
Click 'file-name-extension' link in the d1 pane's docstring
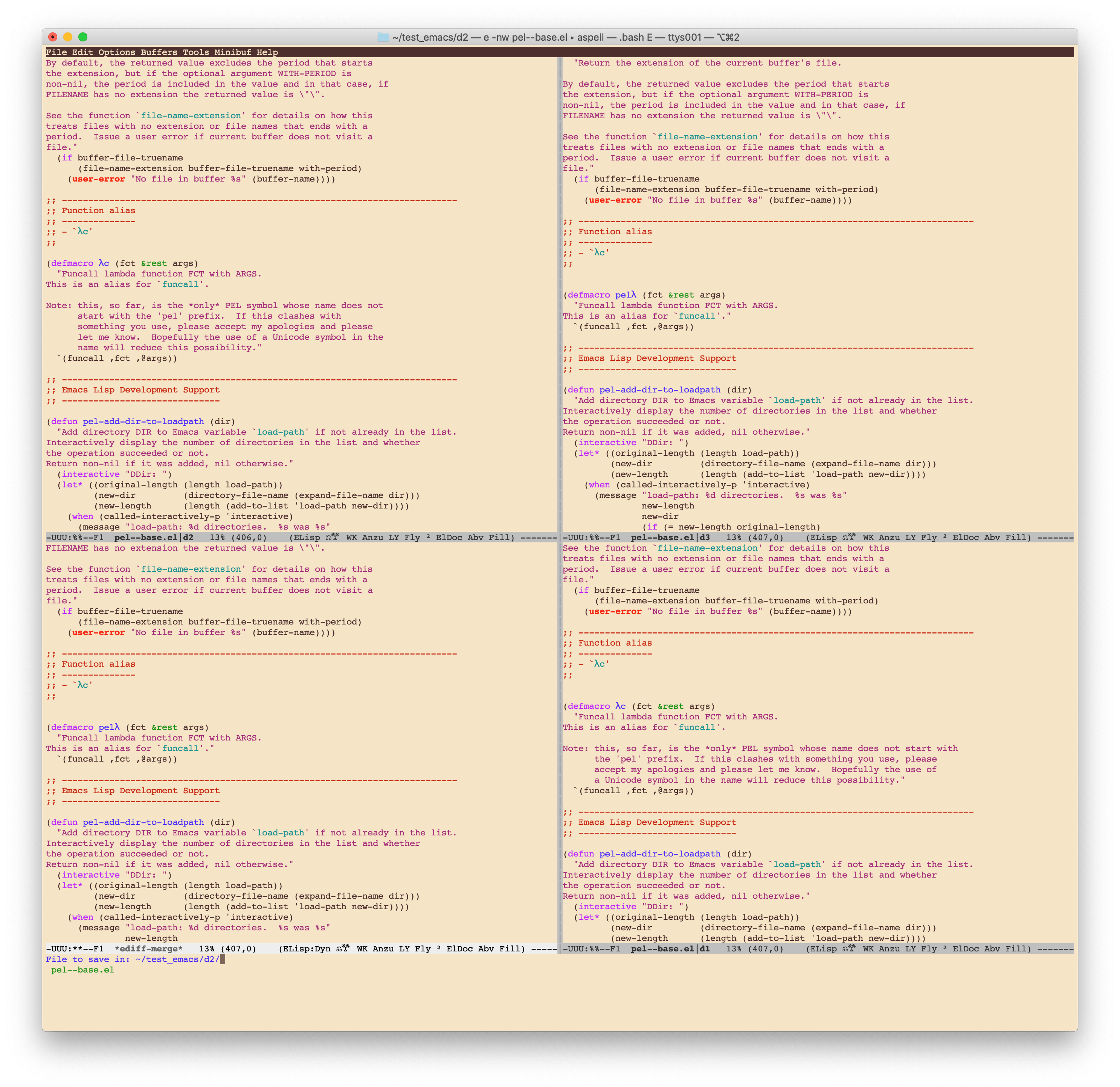coord(707,548)
